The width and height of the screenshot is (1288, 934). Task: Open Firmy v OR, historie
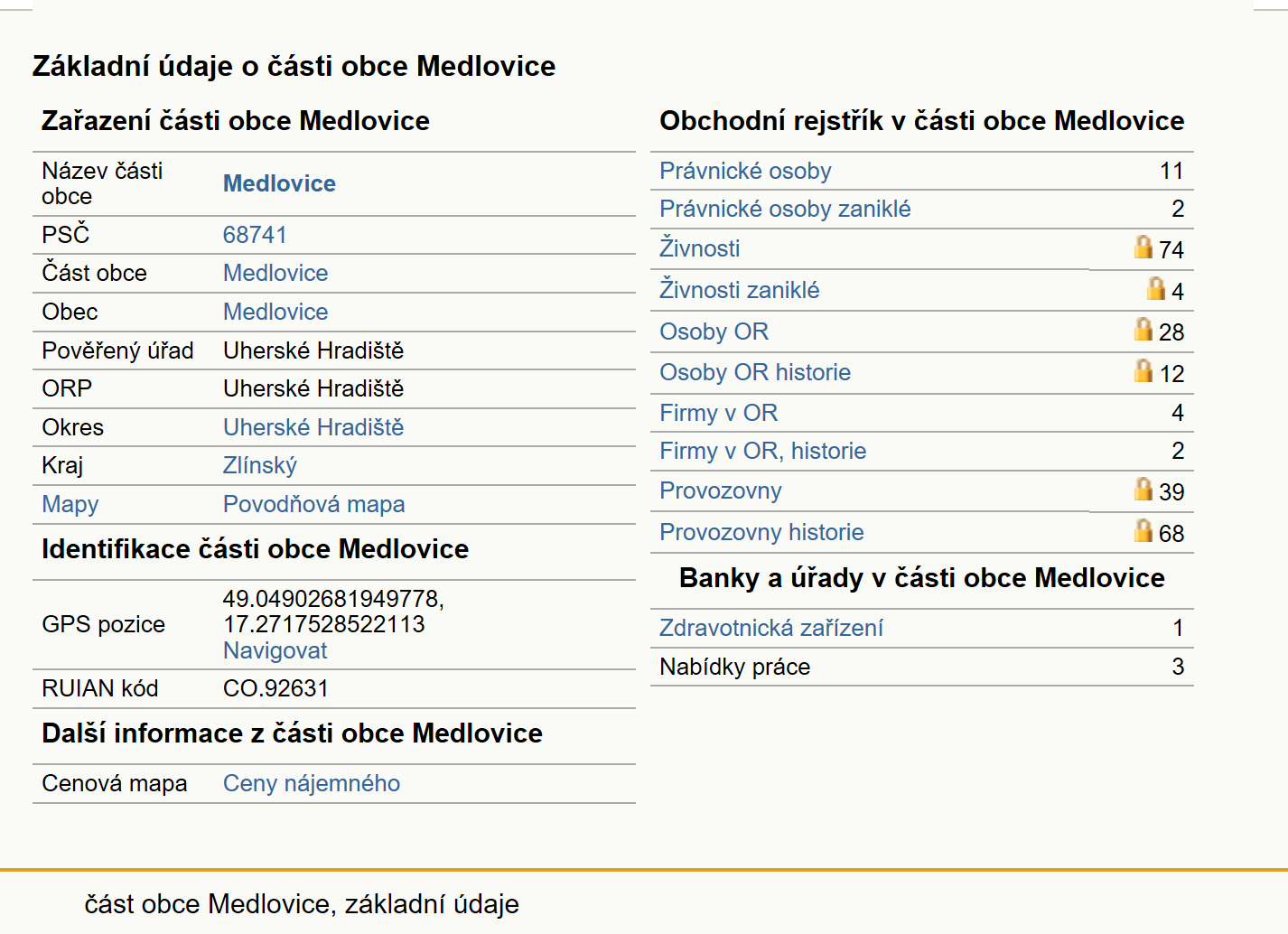click(x=762, y=451)
